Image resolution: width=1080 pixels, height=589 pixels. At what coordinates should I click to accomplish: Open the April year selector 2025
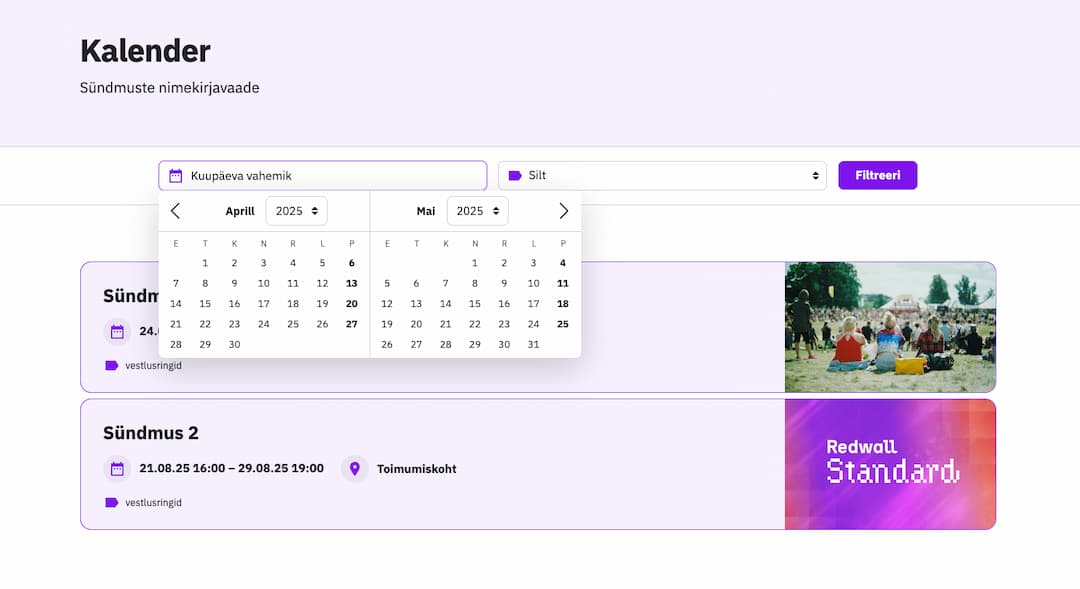pyautogui.click(x=296, y=211)
